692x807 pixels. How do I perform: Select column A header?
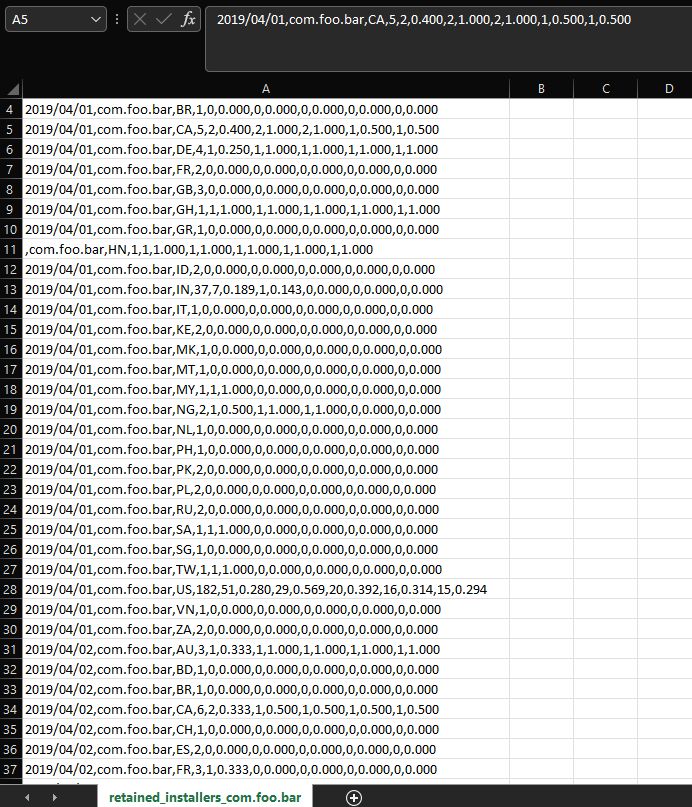(x=266, y=89)
